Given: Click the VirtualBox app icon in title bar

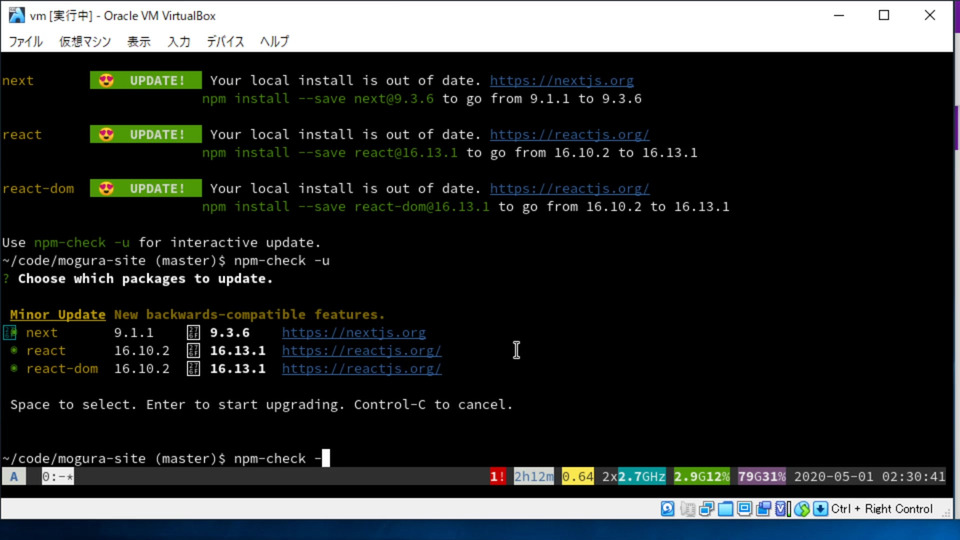Looking at the screenshot, I should tap(16, 15).
